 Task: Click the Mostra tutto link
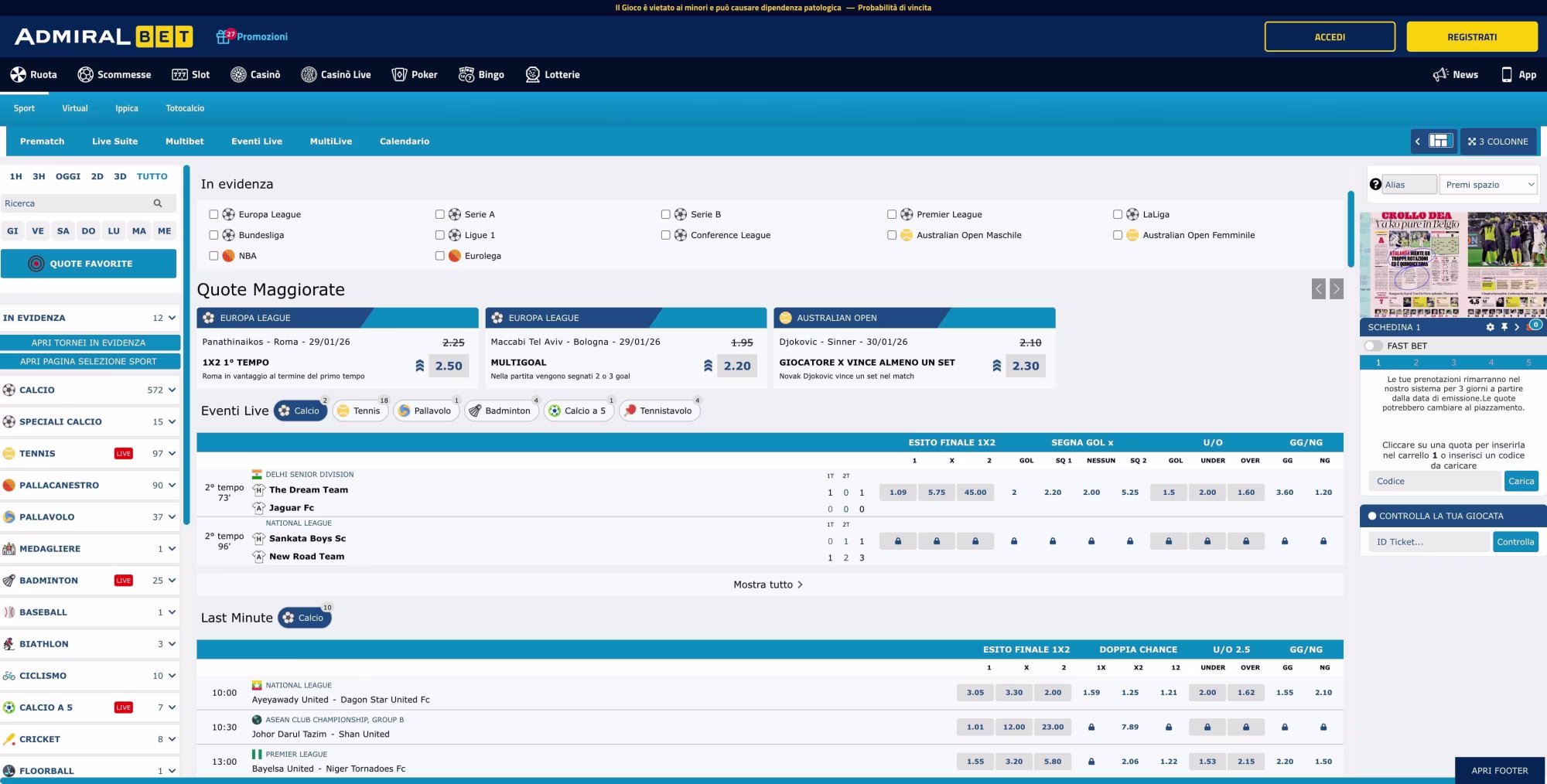768,585
